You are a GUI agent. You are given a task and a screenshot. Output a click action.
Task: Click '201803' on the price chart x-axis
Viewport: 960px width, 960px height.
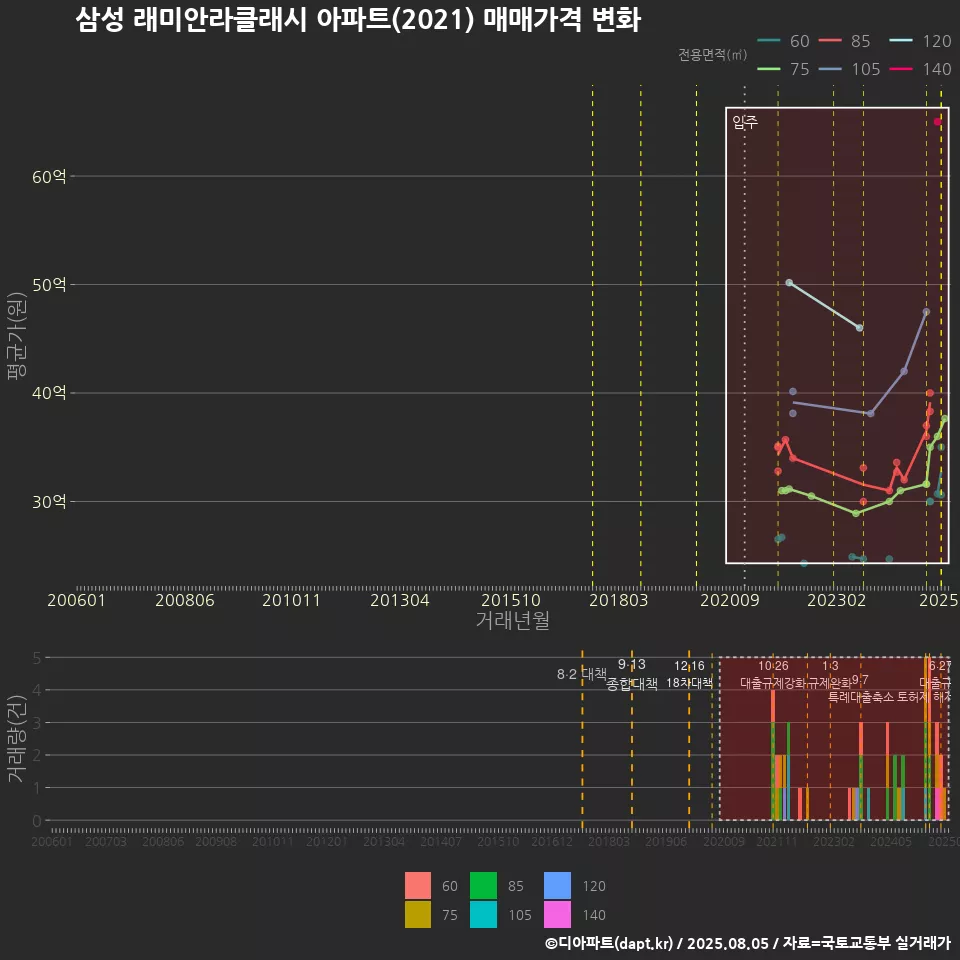point(618,600)
